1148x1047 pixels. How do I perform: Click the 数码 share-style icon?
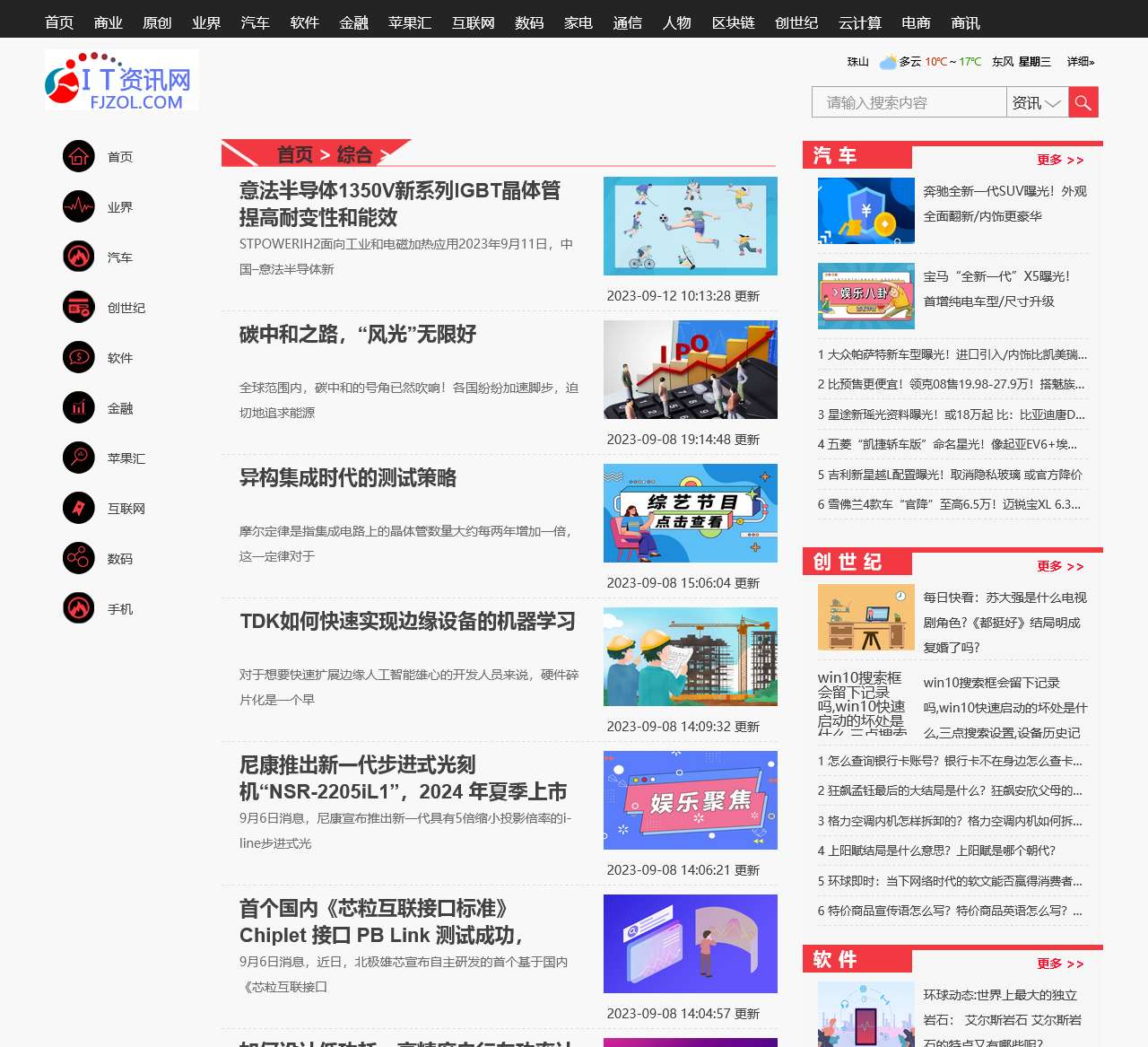[79, 558]
